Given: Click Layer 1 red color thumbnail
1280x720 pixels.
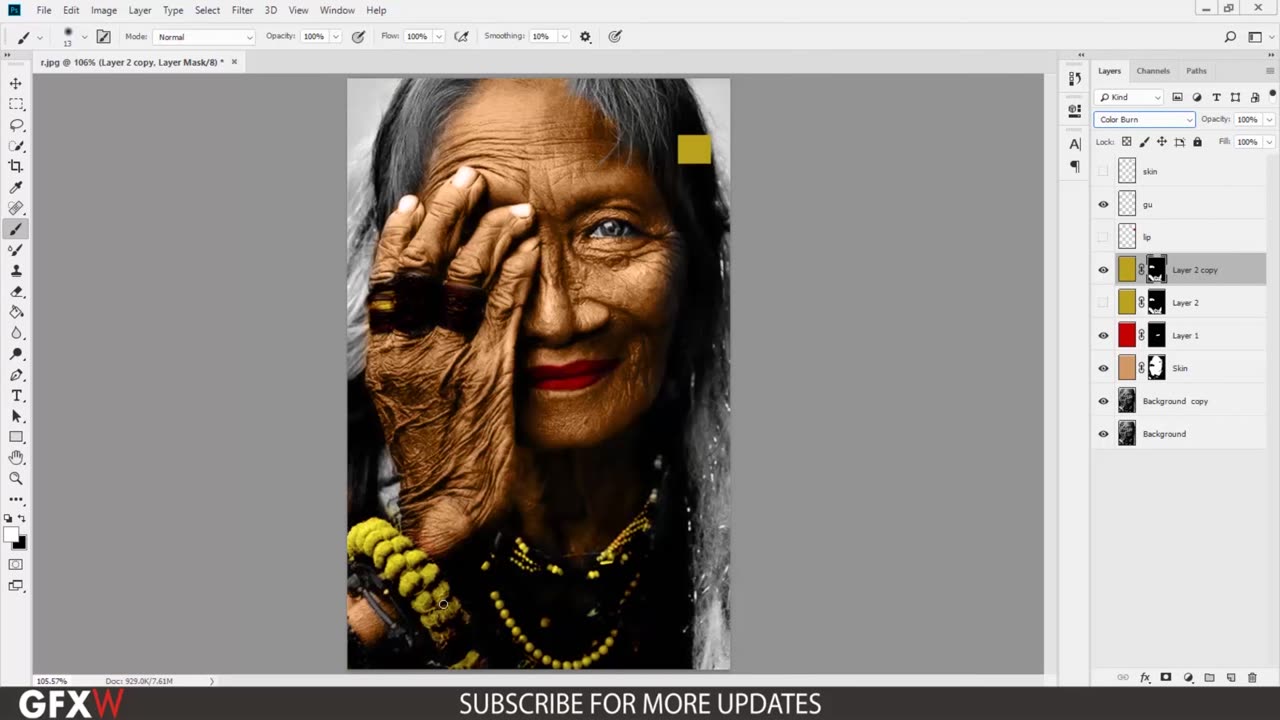Looking at the screenshot, I should [1127, 335].
